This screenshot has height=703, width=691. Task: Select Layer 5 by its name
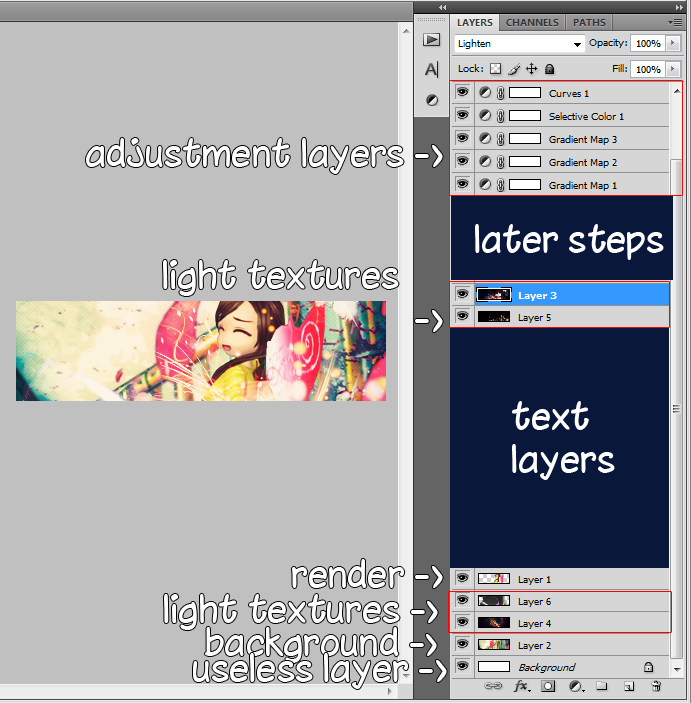534,317
